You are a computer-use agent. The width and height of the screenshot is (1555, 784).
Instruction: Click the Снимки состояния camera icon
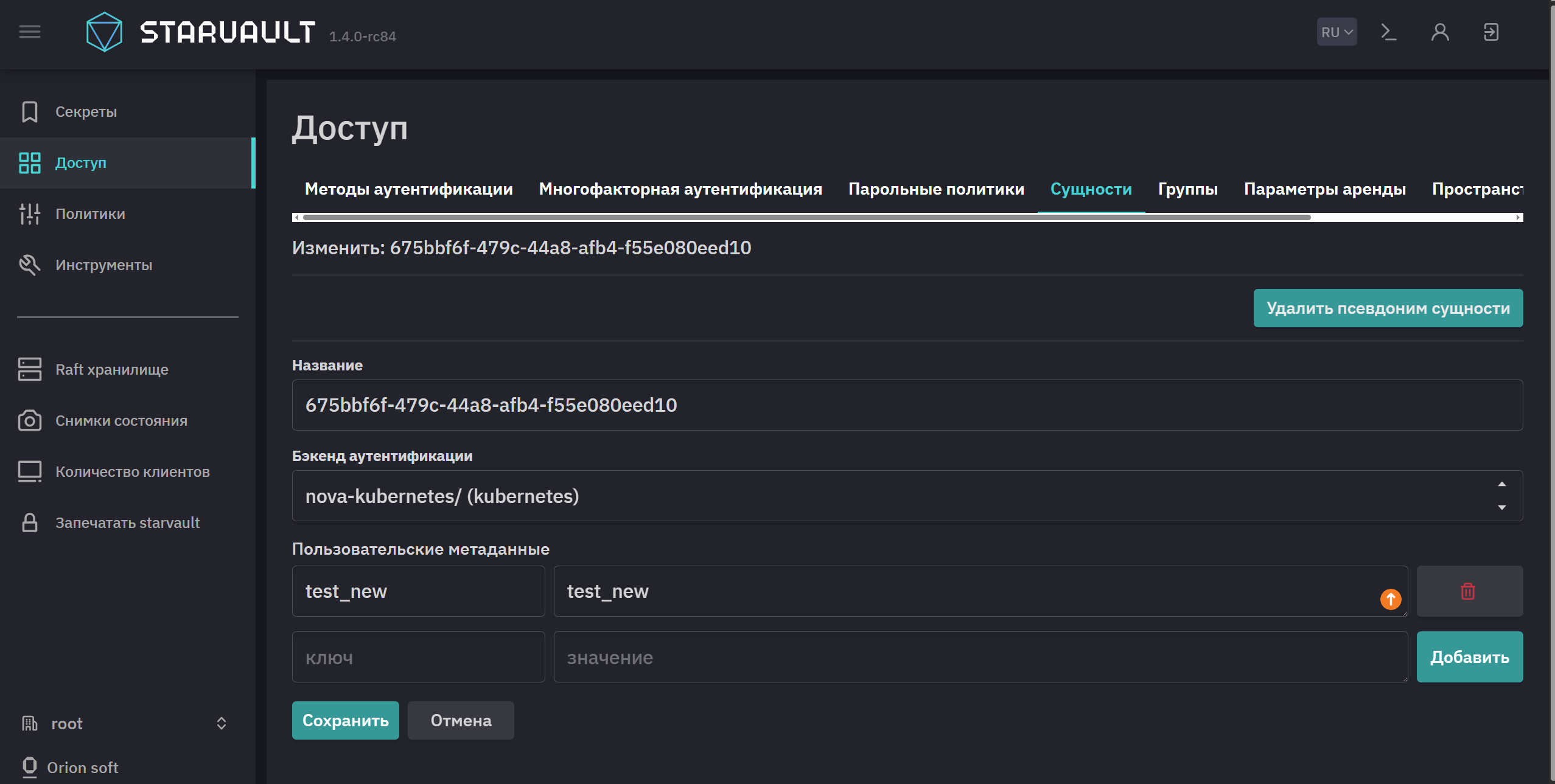(x=30, y=420)
